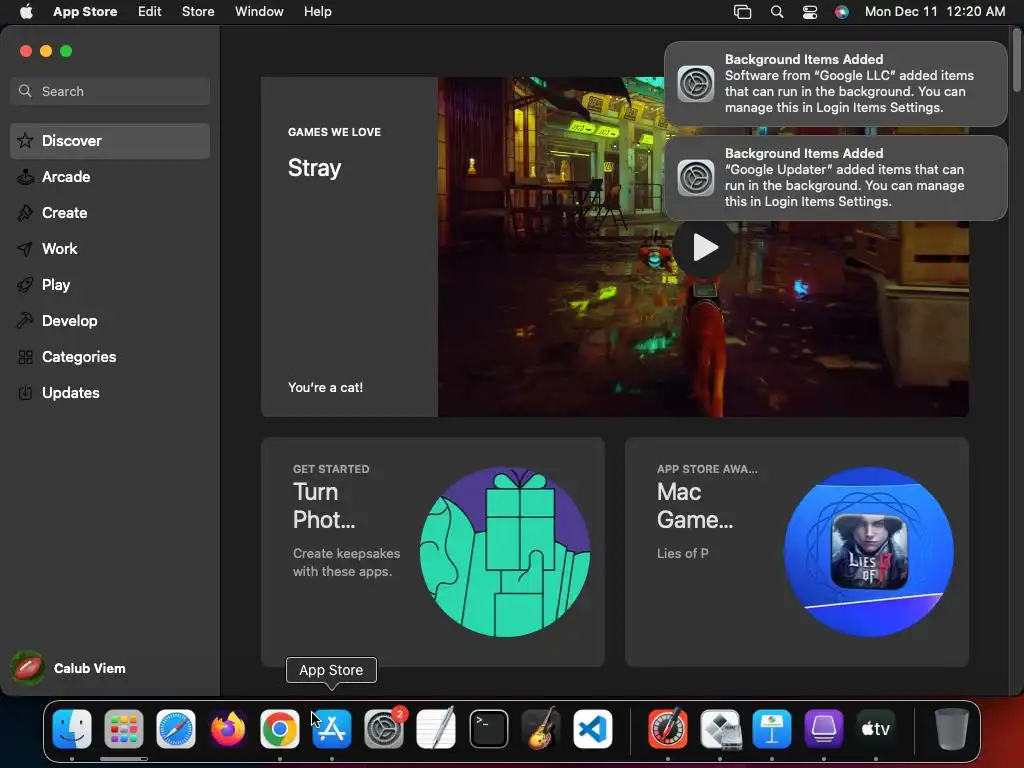The image size is (1024, 768).
Task: Launch Terminal from the Dock
Action: tap(488, 728)
